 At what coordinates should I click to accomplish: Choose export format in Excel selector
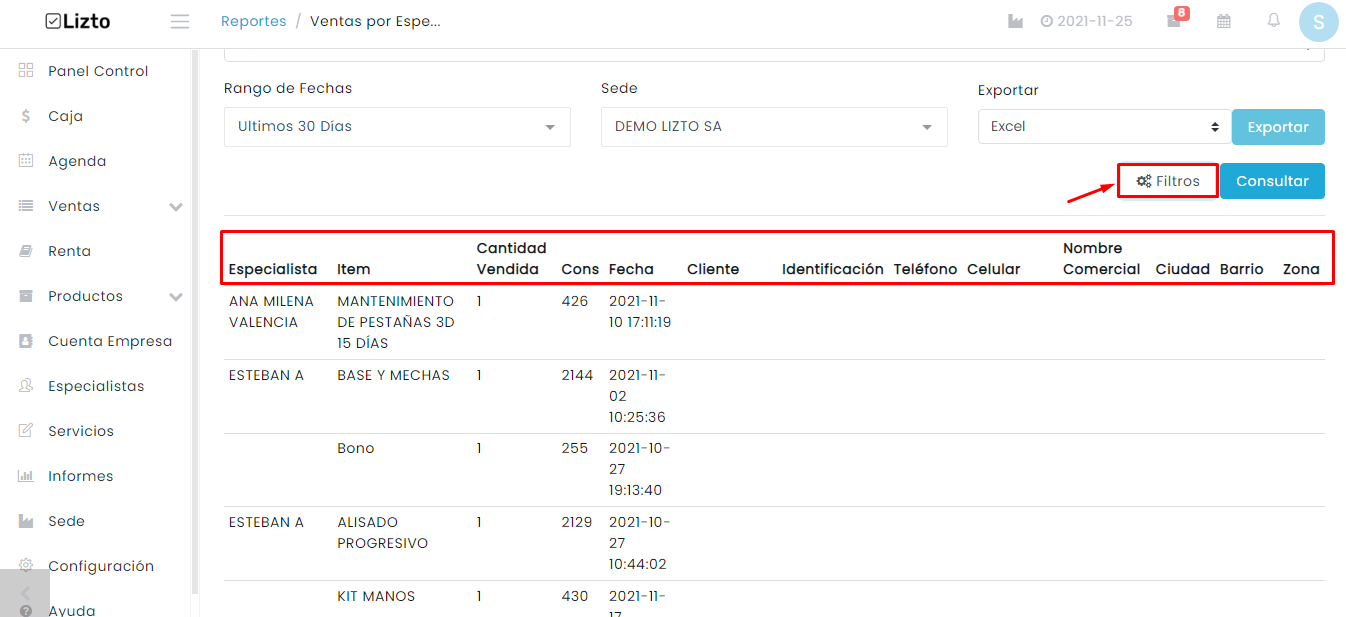1104,127
